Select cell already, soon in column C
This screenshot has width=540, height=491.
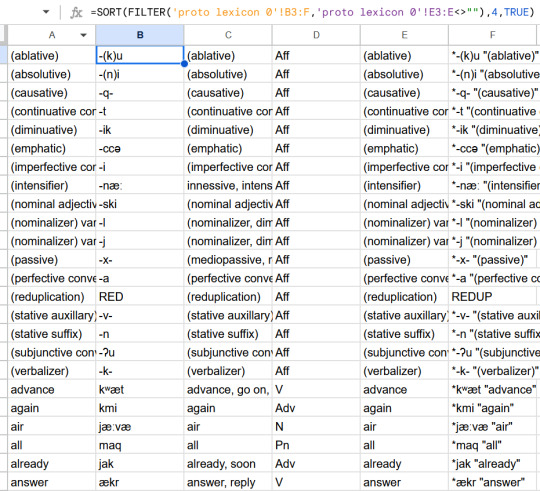coord(228,464)
